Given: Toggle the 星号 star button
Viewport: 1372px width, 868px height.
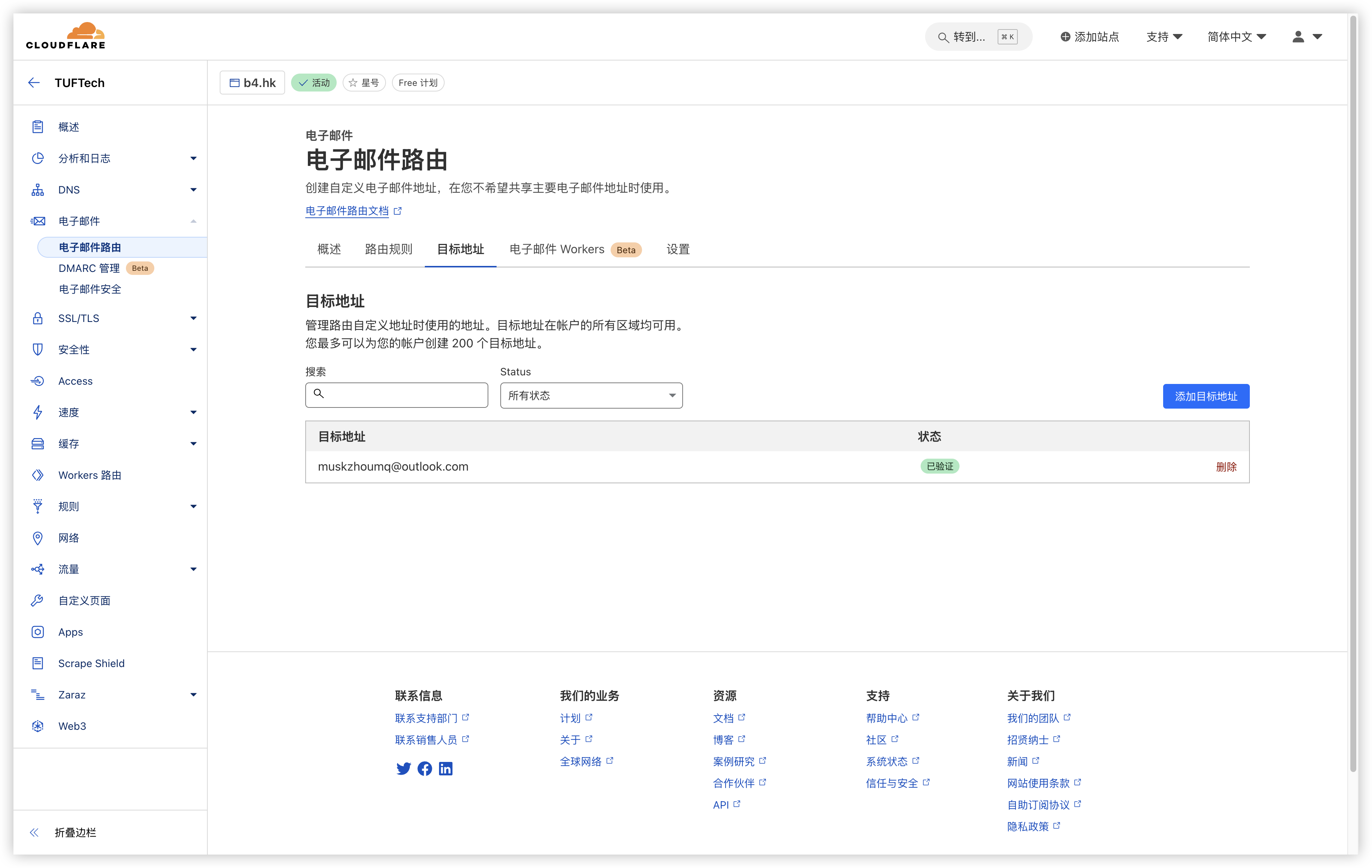Looking at the screenshot, I should click(x=364, y=83).
